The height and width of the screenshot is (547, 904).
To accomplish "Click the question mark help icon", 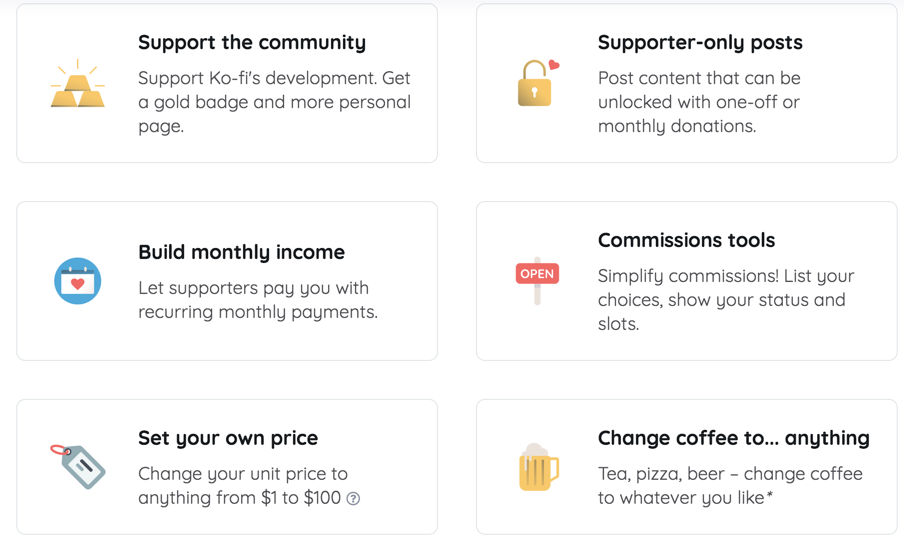I will pos(353,498).
